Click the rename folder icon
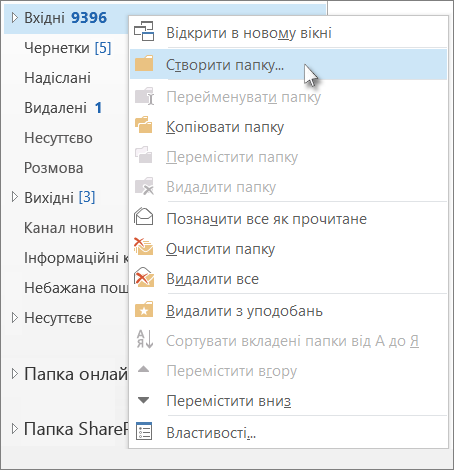This screenshot has width=454, height=470. [144, 96]
